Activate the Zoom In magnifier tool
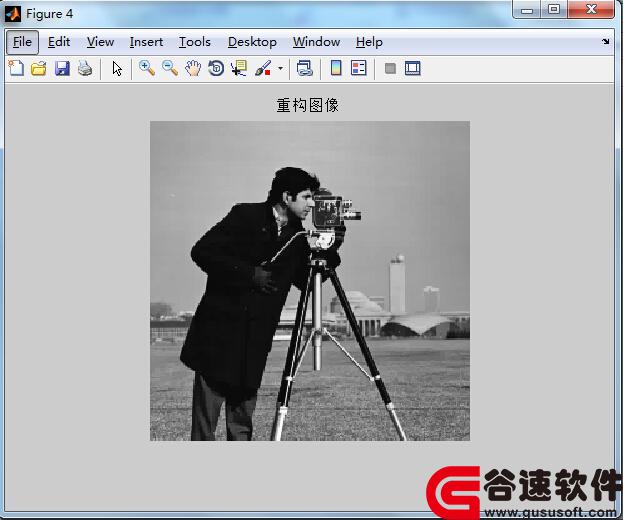Screen dimensions: 623x520 coord(147,68)
